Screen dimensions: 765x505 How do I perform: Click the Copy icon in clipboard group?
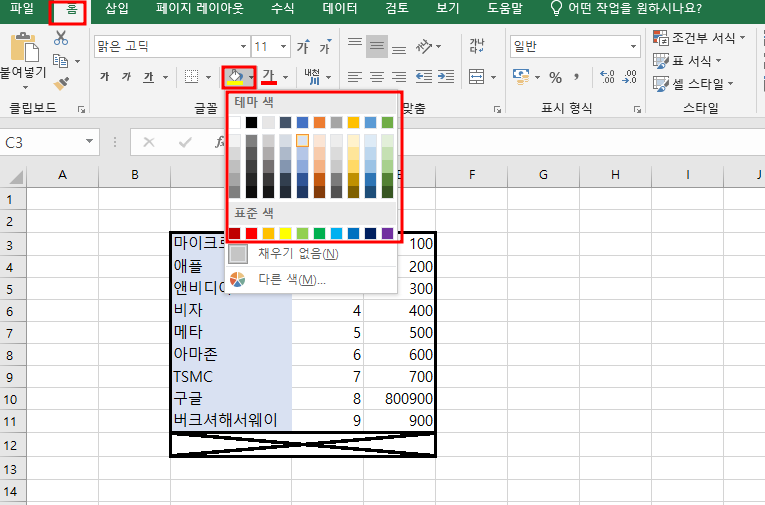coord(60,61)
